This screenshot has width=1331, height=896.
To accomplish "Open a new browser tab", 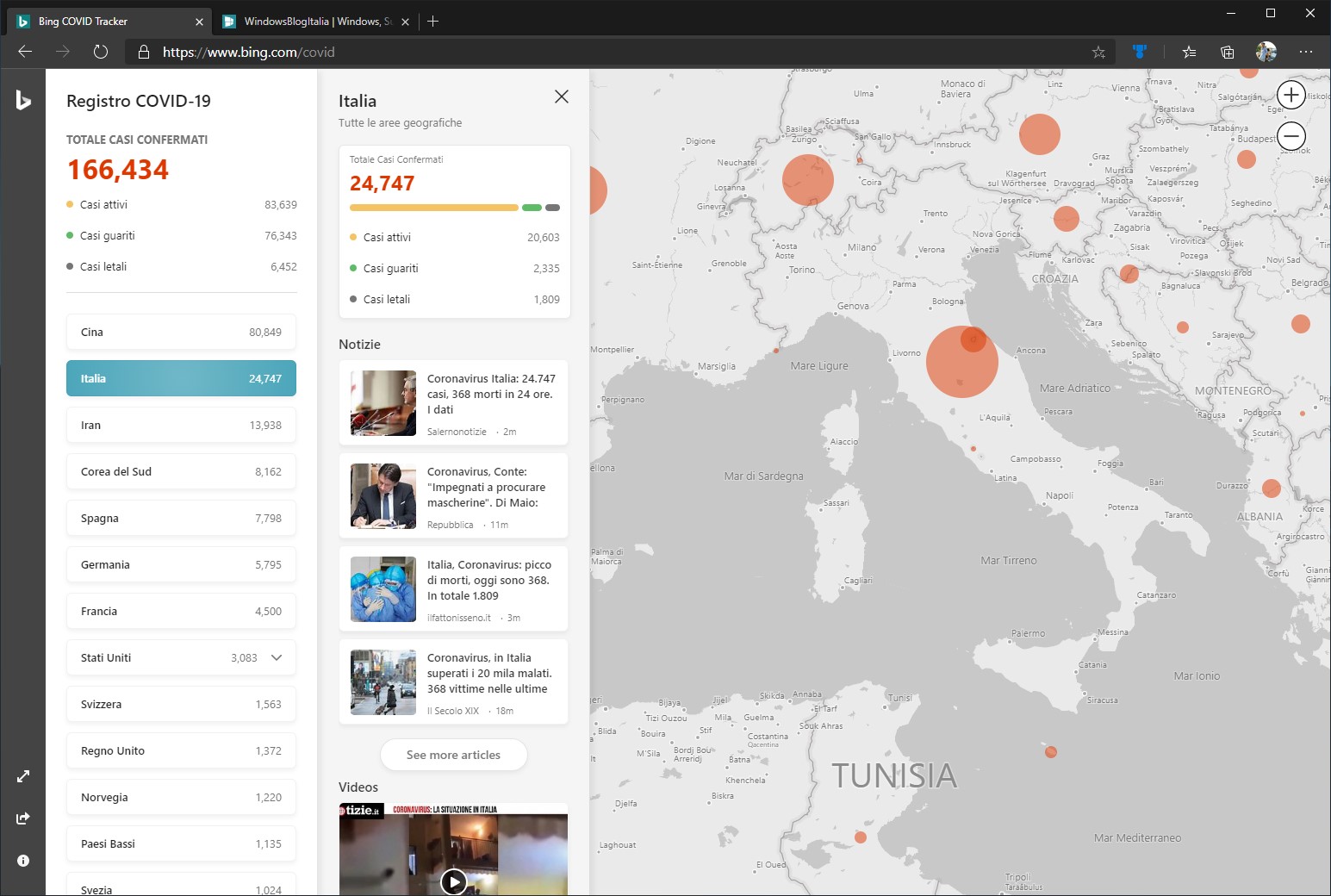I will 433,22.
